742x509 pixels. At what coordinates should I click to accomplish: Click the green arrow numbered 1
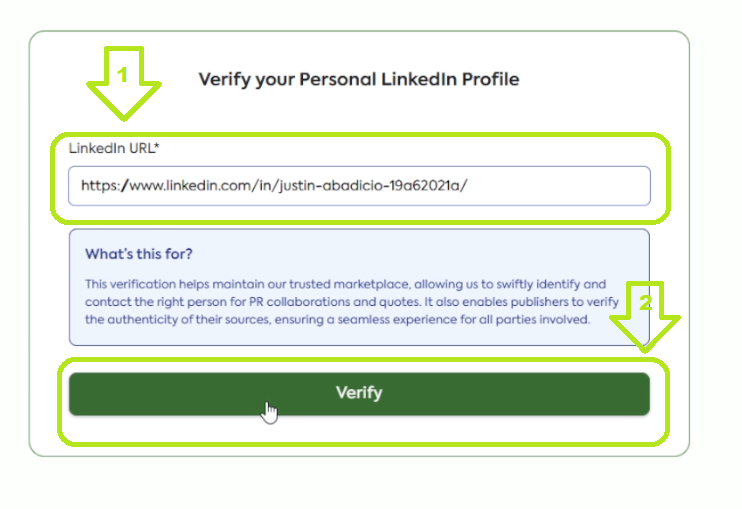(x=123, y=82)
